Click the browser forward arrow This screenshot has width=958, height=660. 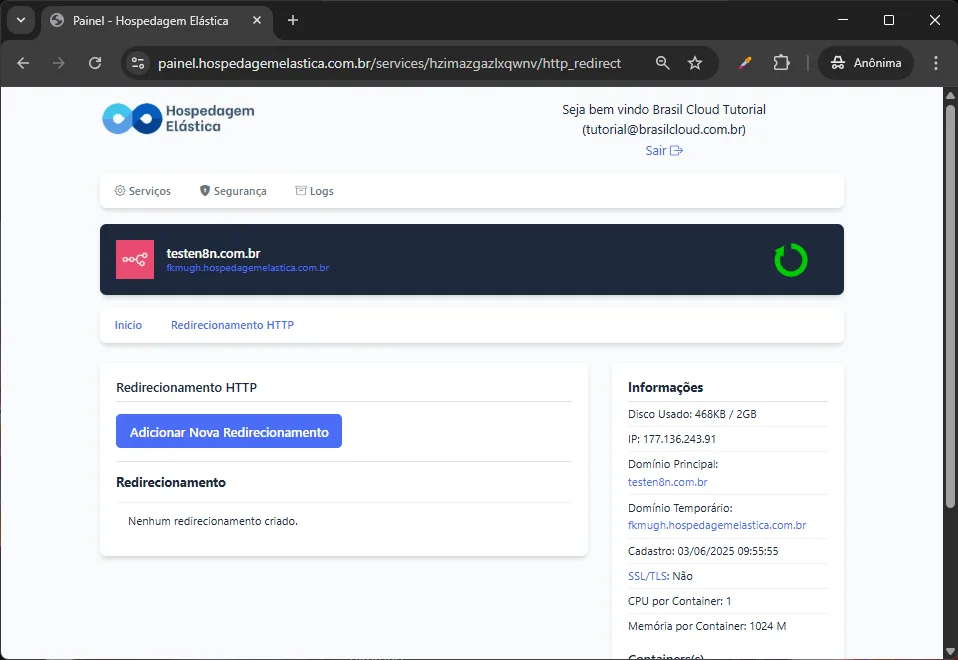pyautogui.click(x=59, y=63)
